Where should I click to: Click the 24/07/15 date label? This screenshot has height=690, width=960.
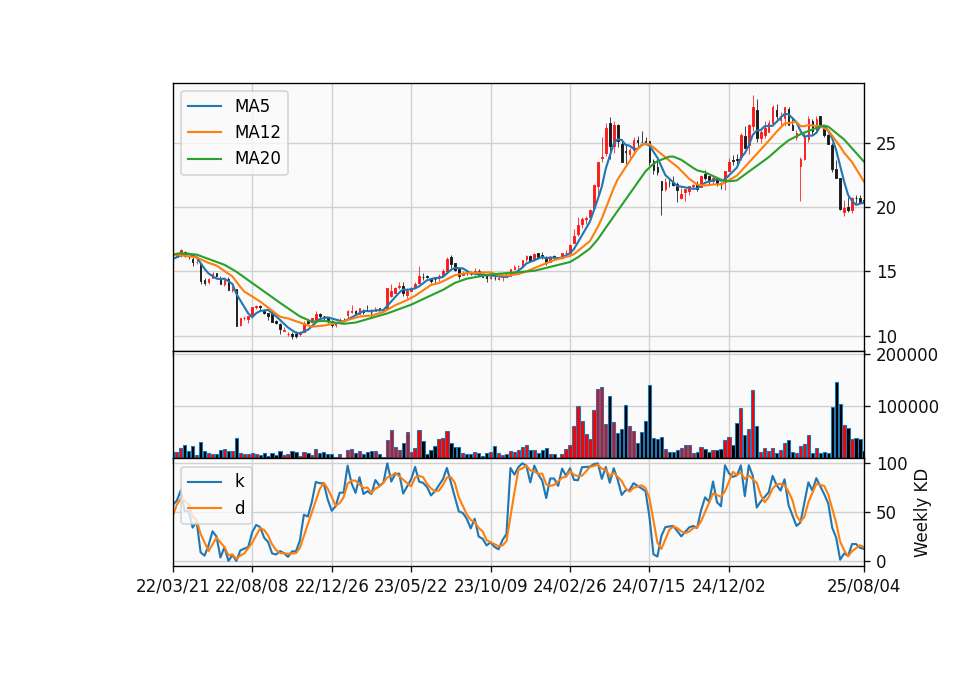click(x=649, y=586)
